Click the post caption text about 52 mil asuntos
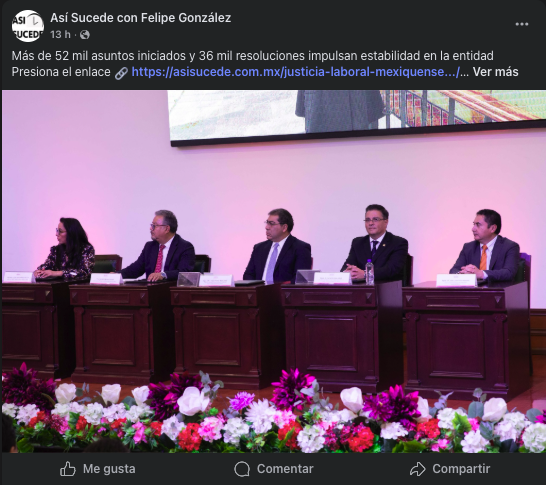Viewport: 546px width, 485px height. pos(252,56)
